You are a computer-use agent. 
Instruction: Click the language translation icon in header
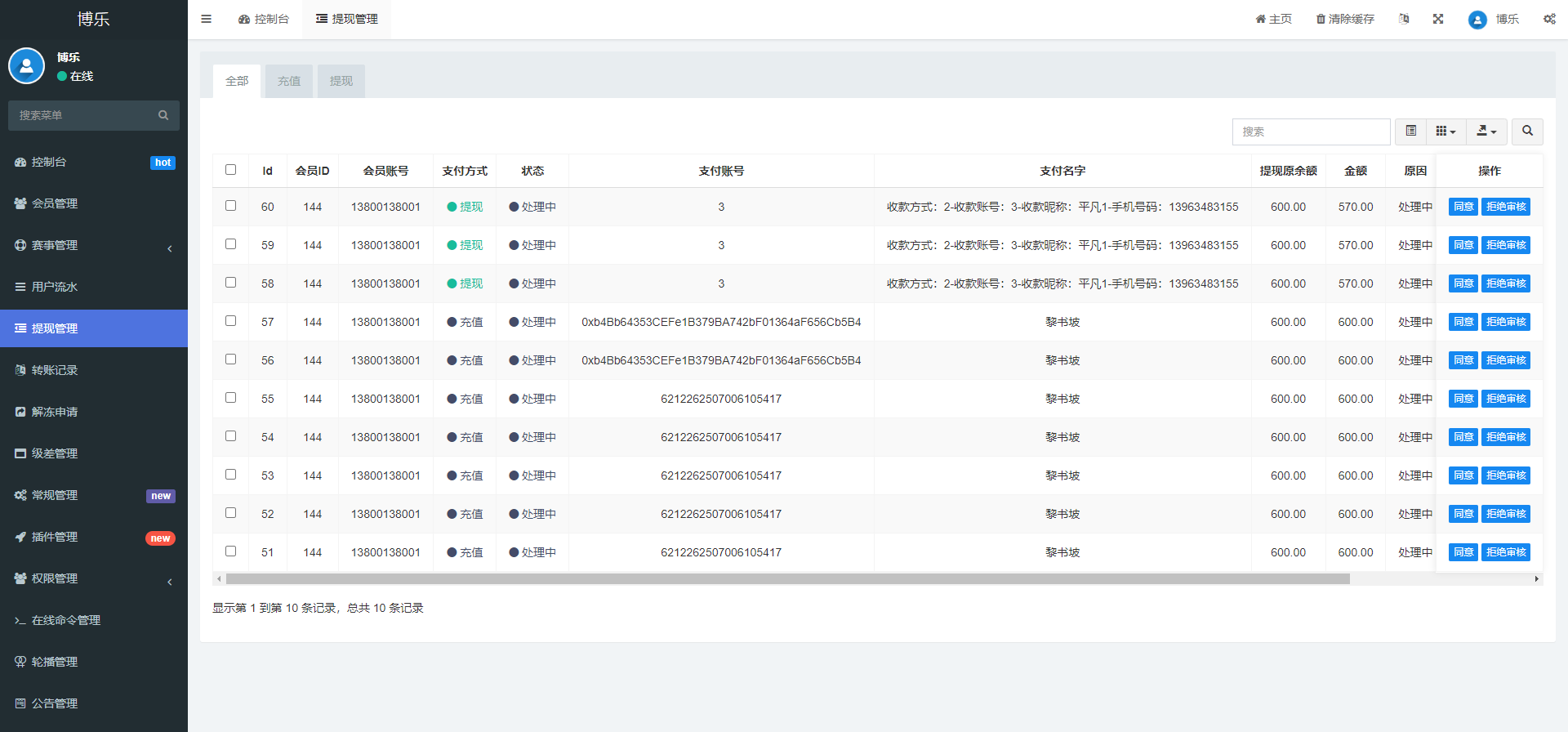(x=1404, y=19)
